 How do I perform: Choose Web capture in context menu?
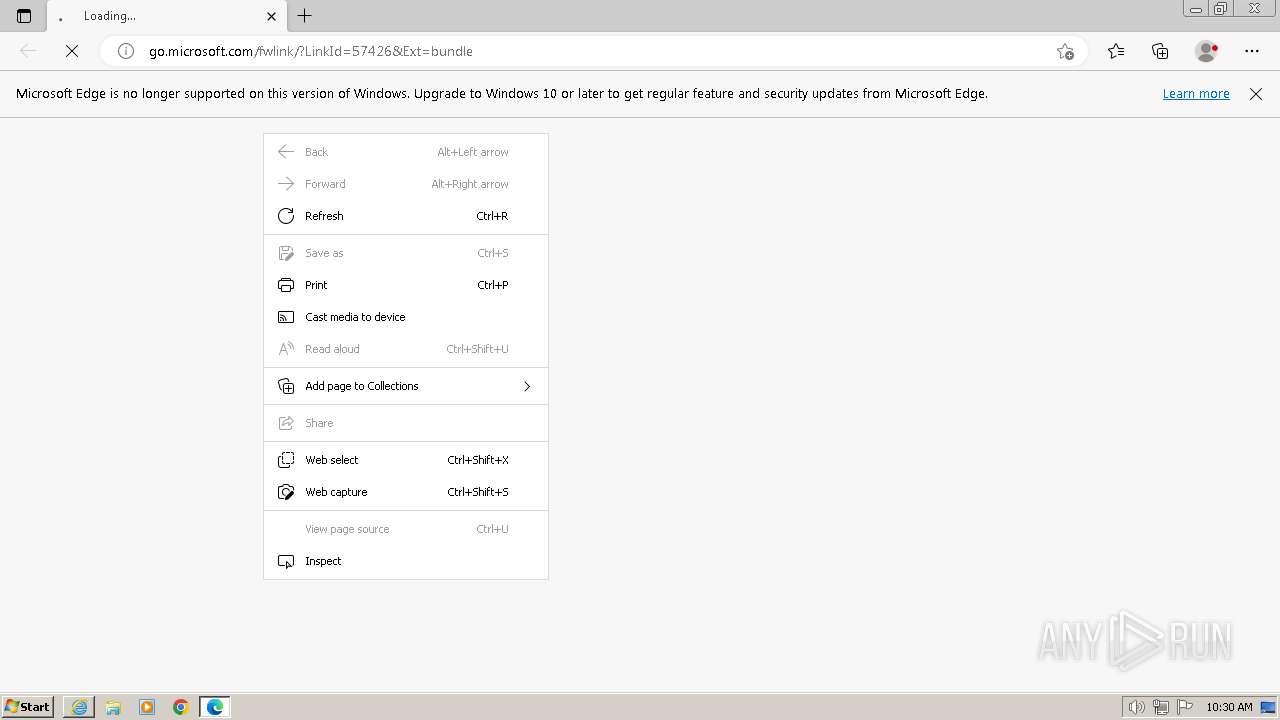point(406,492)
